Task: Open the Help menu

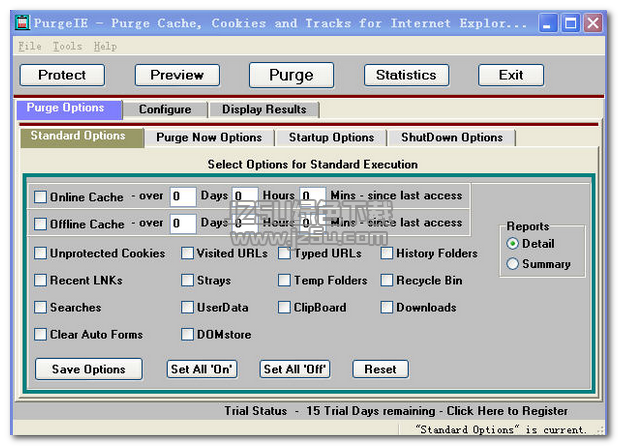Action: (x=105, y=46)
